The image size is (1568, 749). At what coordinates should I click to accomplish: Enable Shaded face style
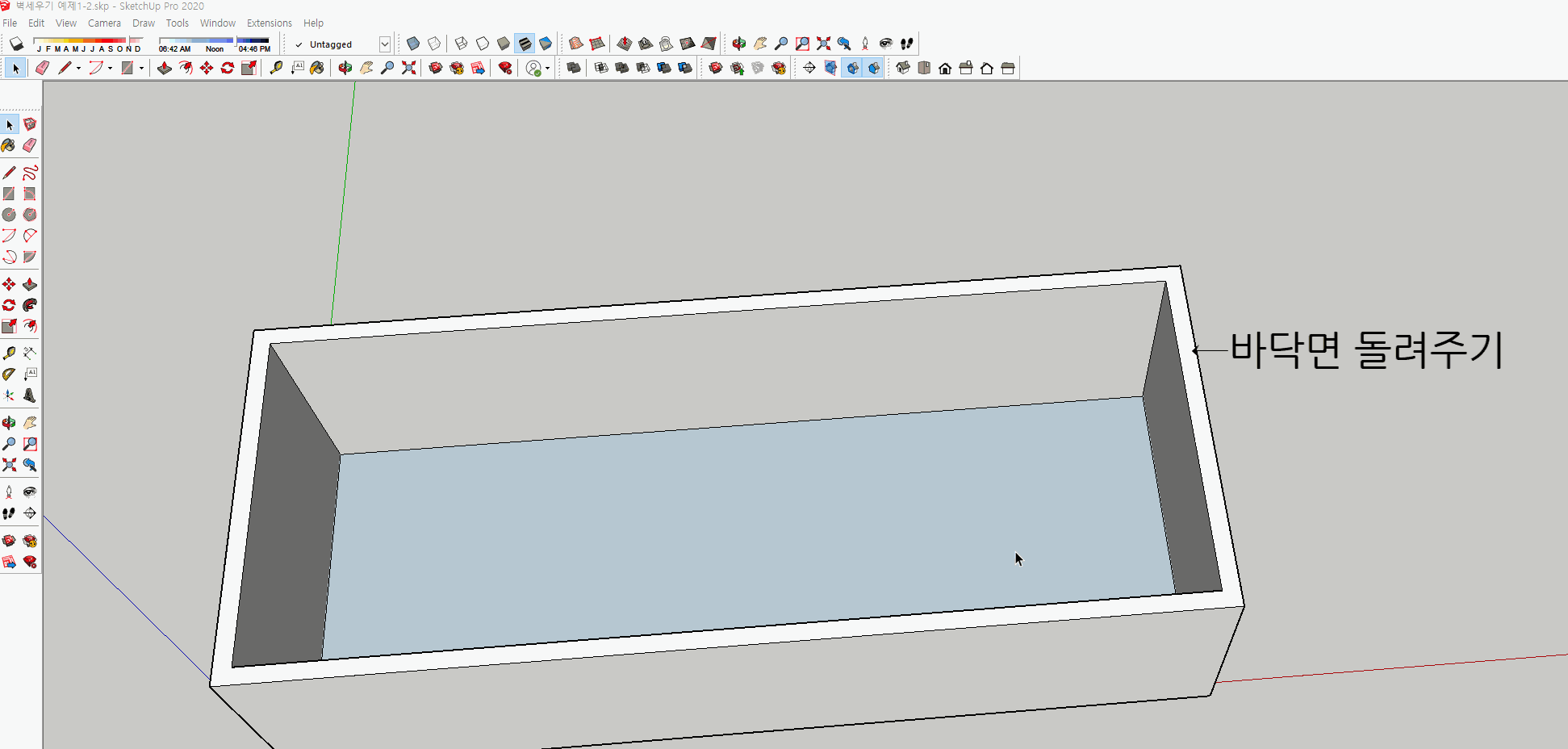pyautogui.click(x=504, y=44)
